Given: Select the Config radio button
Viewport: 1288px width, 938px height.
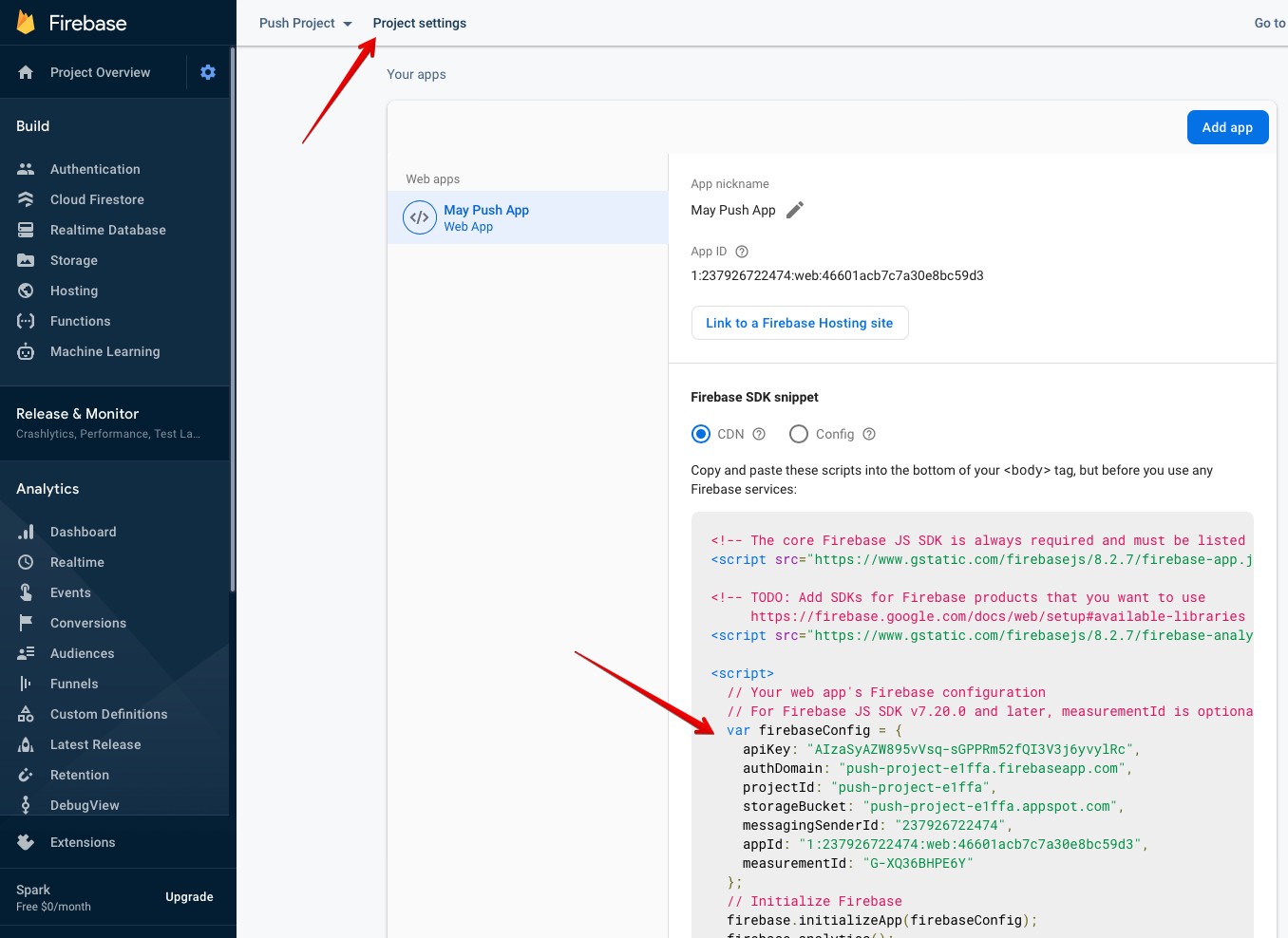Looking at the screenshot, I should [799, 434].
